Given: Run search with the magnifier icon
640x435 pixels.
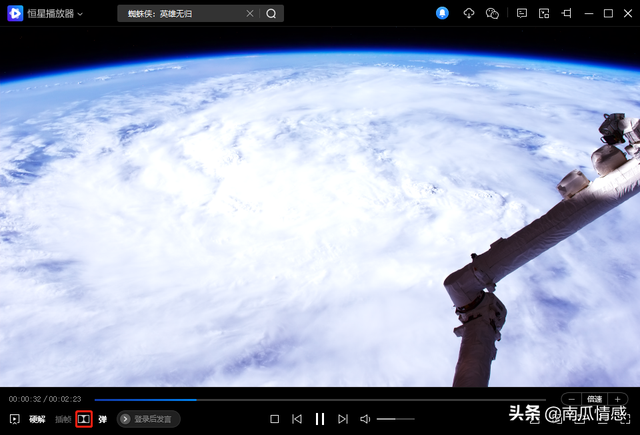Looking at the screenshot, I should point(271,14).
